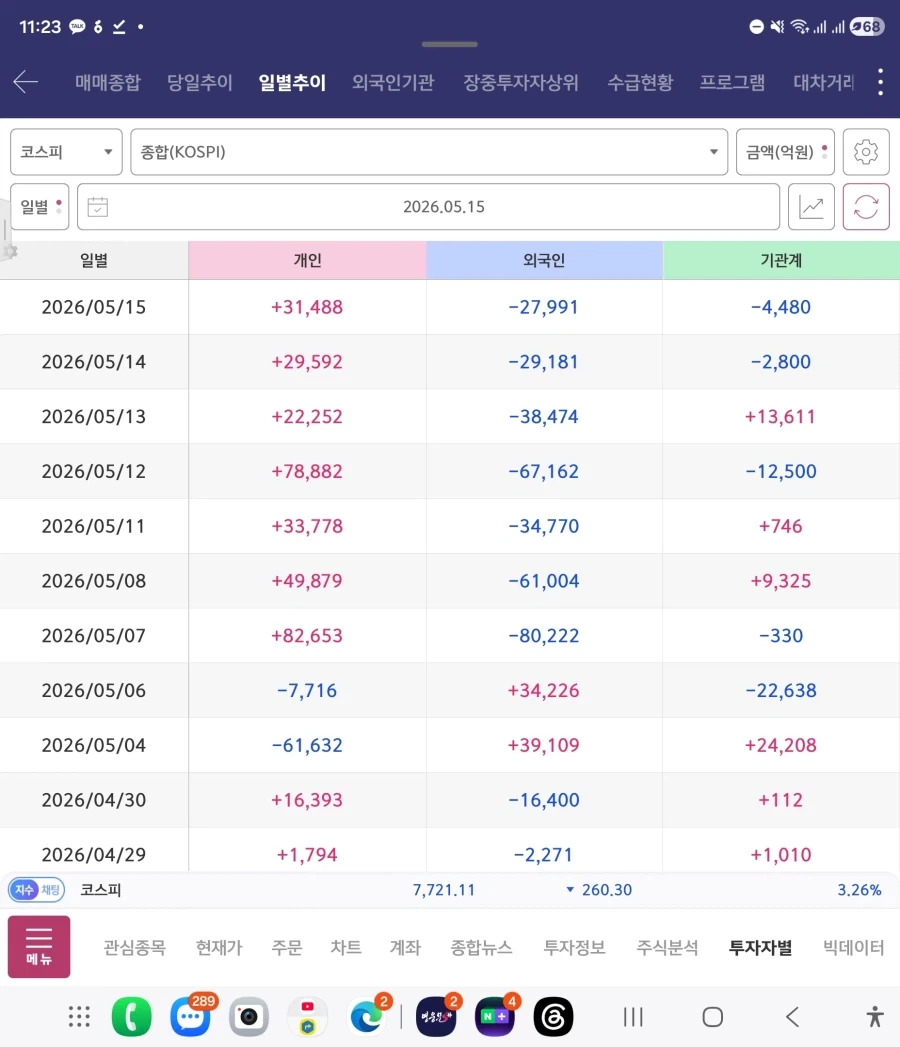Select the 일별추이 tab

point(292,82)
